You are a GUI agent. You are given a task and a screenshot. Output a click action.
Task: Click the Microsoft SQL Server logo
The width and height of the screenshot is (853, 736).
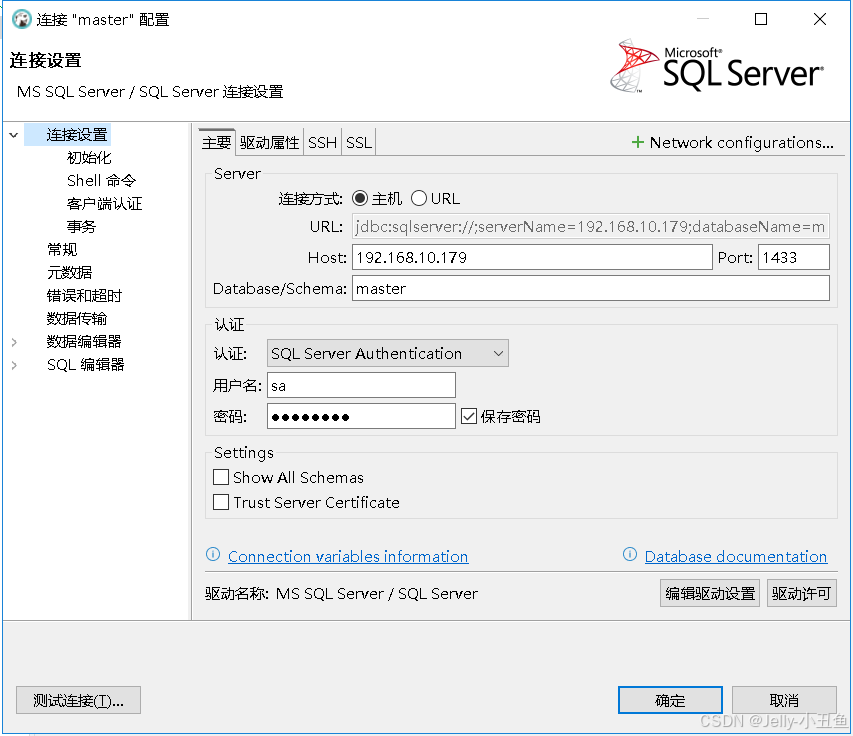pyautogui.click(x=717, y=67)
